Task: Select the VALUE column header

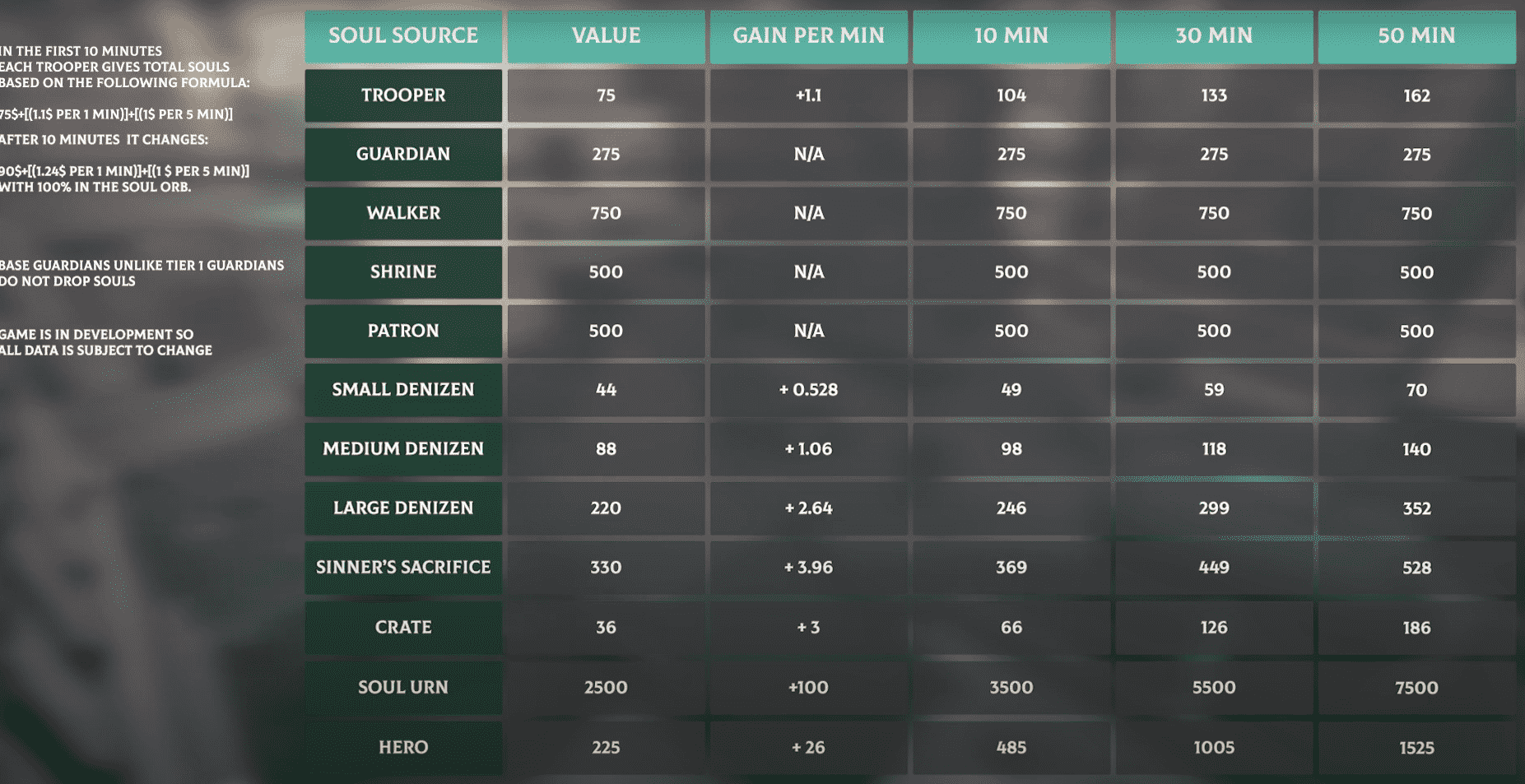Action: tap(606, 36)
